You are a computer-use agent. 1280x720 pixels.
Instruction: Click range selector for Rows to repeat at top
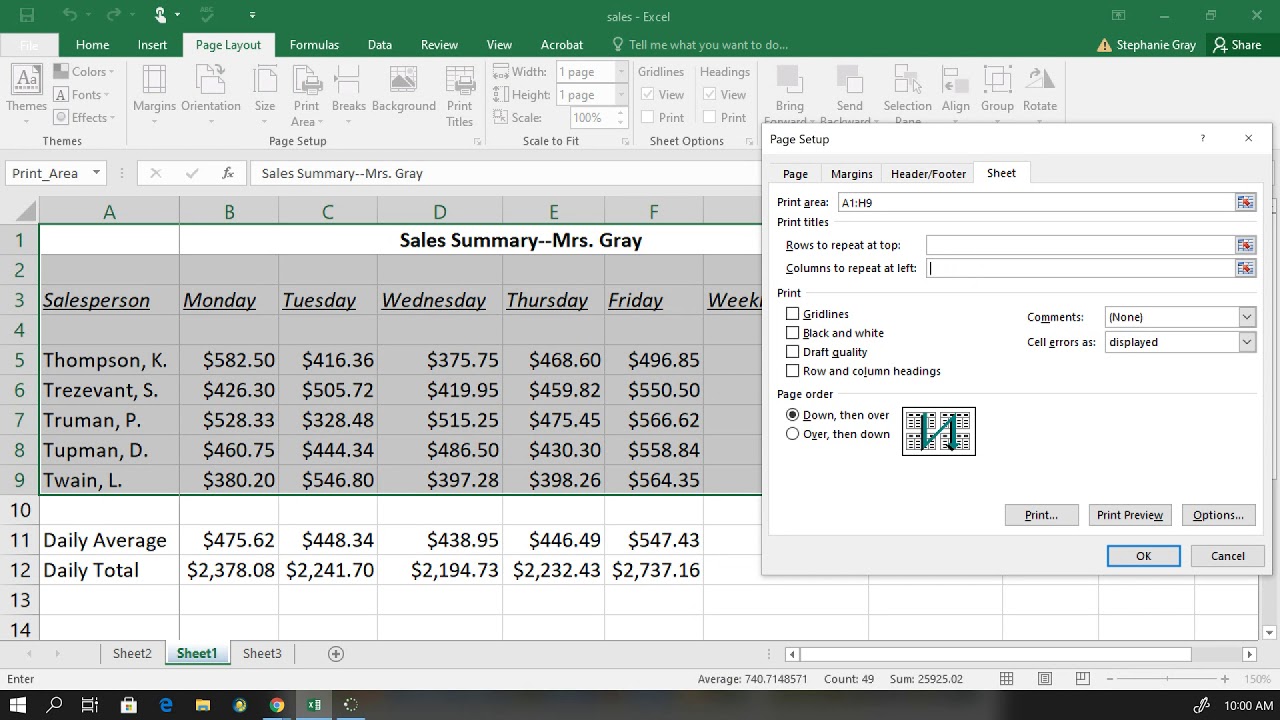[x=1245, y=245]
